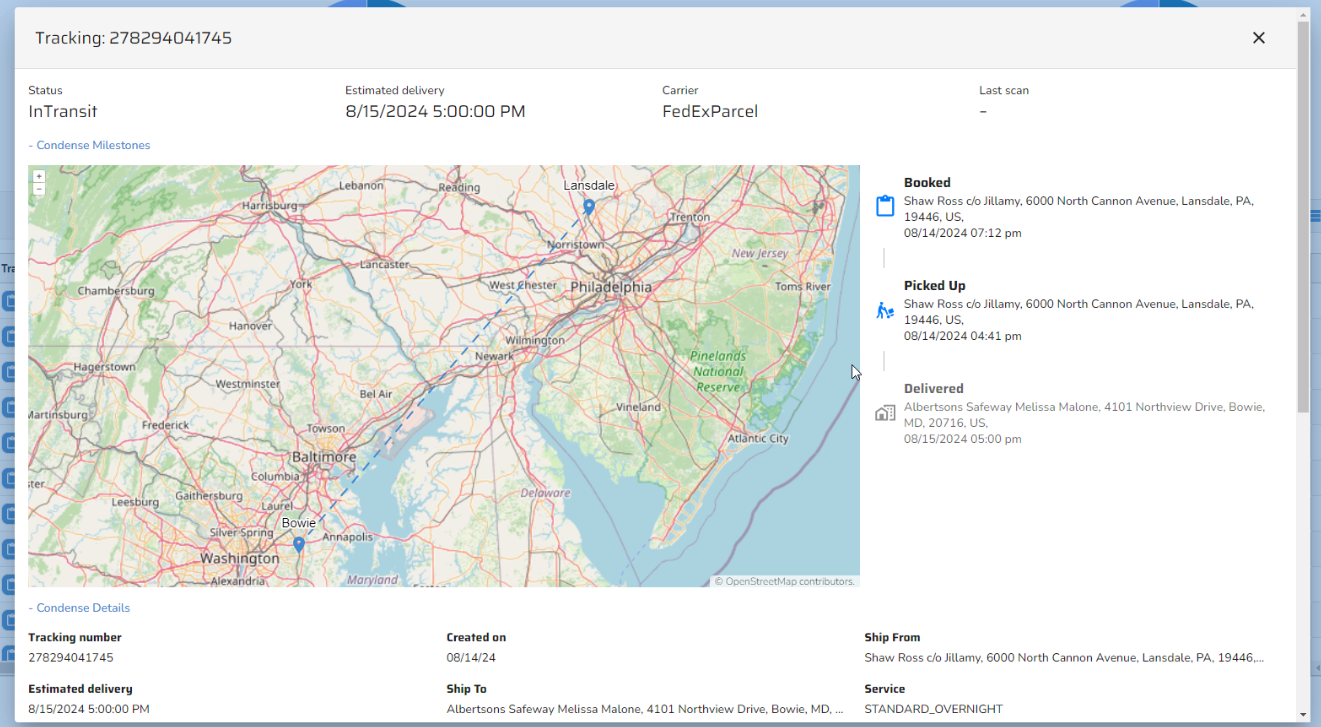This screenshot has width=1321, height=727.
Task: Select the Delivered milestone warehouse icon
Action: point(885,413)
